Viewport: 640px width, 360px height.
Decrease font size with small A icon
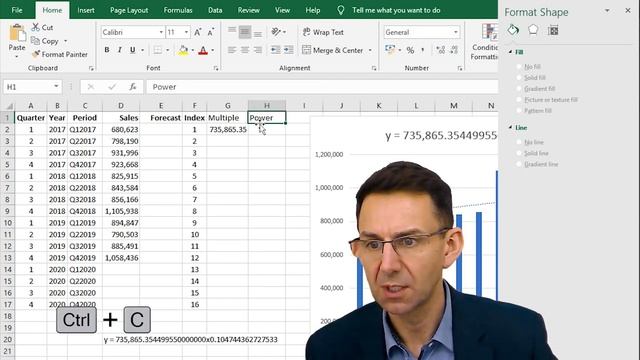pos(211,32)
